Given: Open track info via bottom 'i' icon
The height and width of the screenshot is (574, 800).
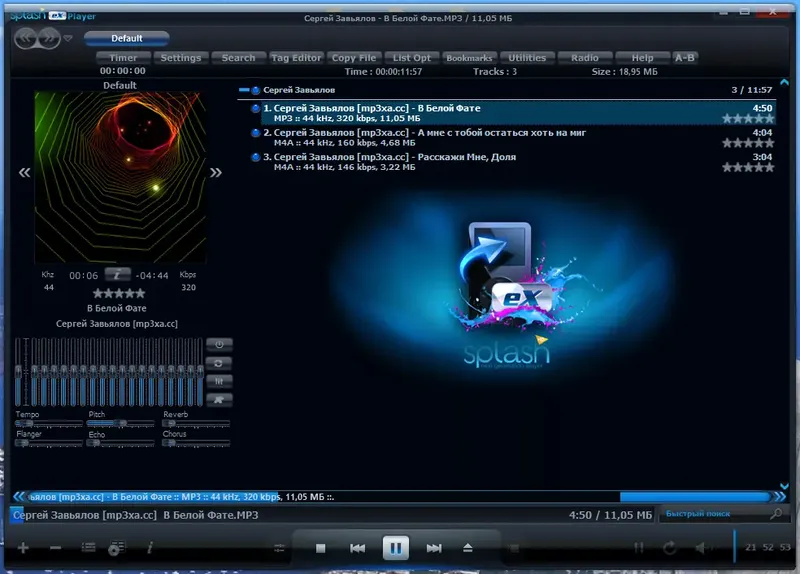Looking at the screenshot, I should 149,548.
